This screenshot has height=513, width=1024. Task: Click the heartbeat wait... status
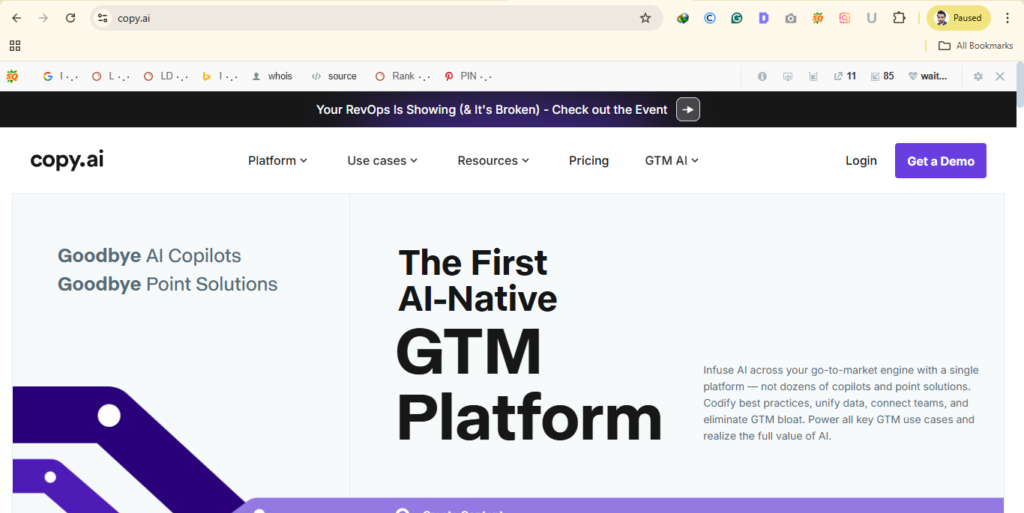pos(928,76)
